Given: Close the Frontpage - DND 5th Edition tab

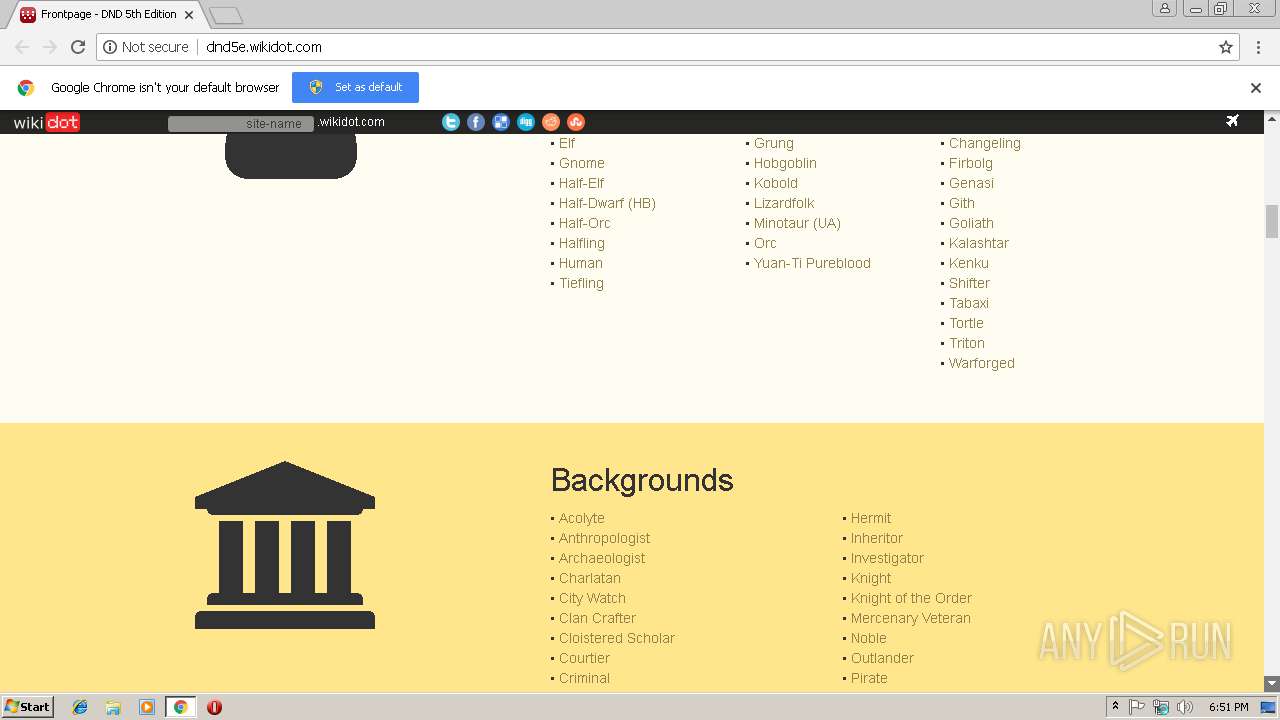Looking at the screenshot, I should 189,15.
